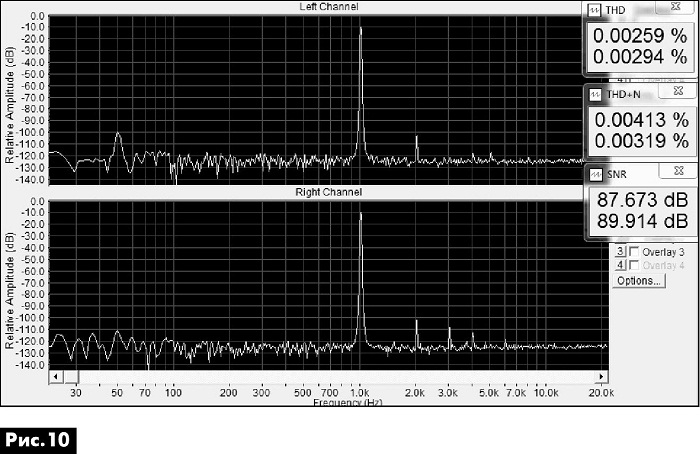Click the THD+N percentage readout
700x454 pixels.
point(642,130)
